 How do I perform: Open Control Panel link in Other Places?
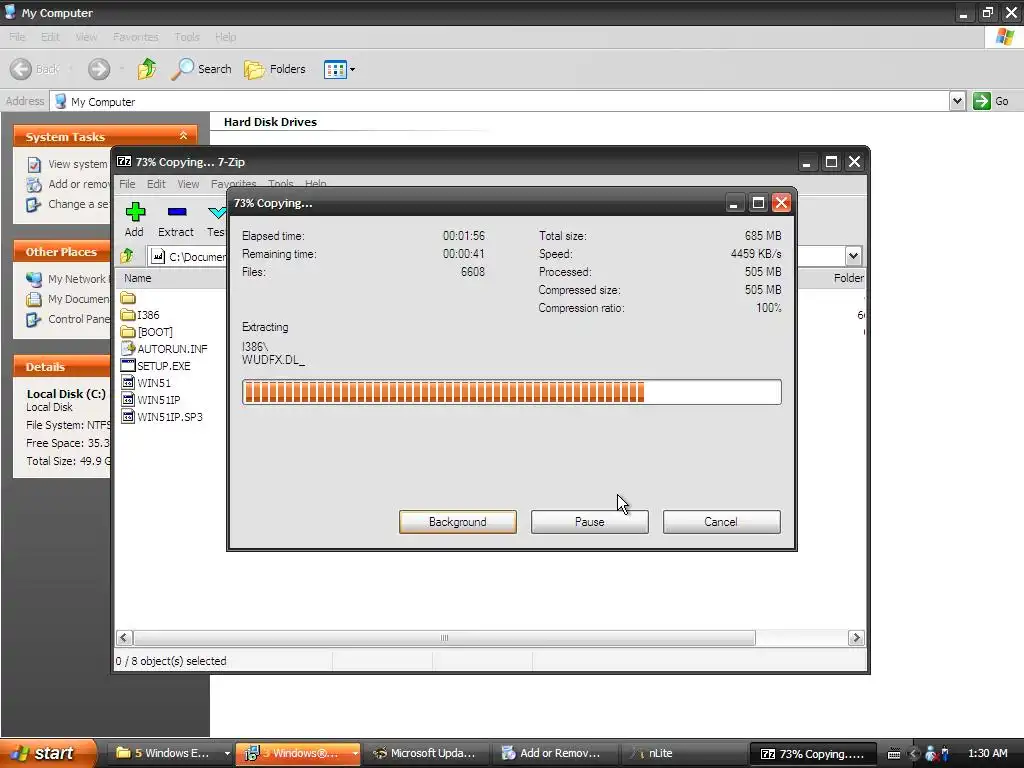tap(67, 319)
